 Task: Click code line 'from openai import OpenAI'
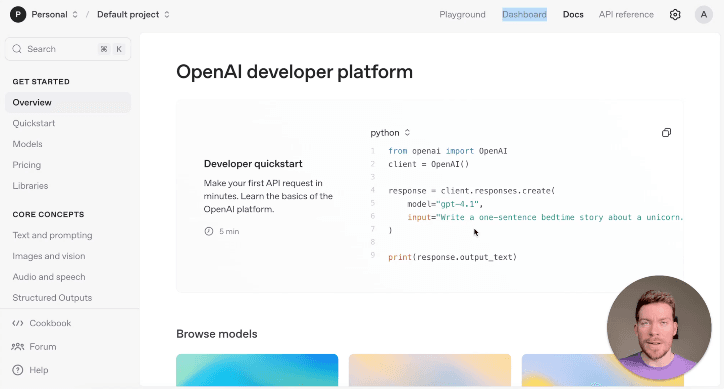point(447,151)
